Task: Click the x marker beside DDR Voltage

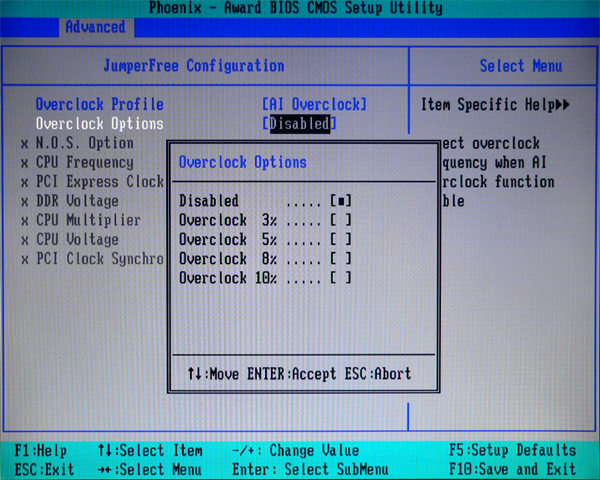Action: click(24, 202)
